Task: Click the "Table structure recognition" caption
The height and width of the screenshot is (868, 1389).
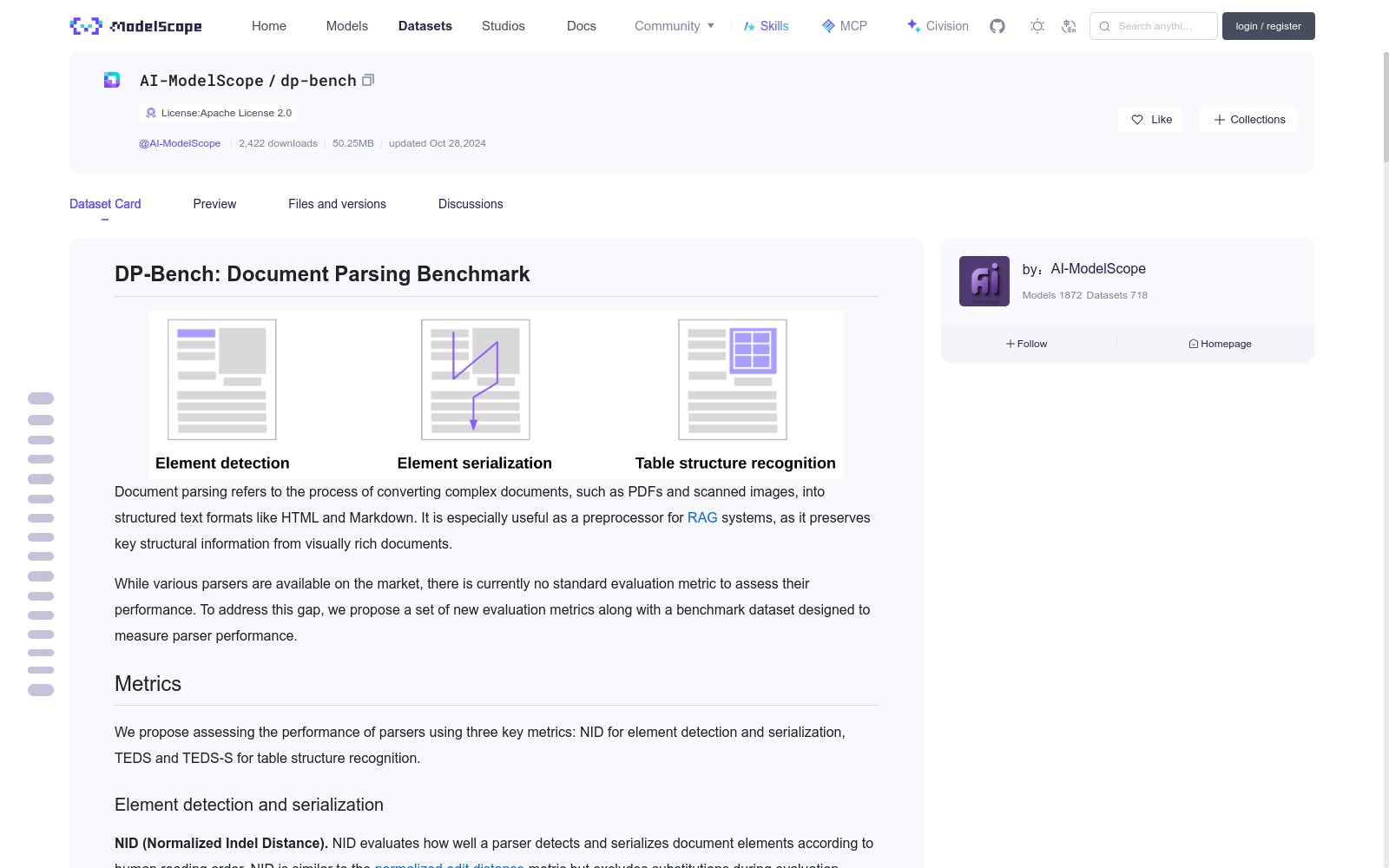Action: (x=735, y=464)
